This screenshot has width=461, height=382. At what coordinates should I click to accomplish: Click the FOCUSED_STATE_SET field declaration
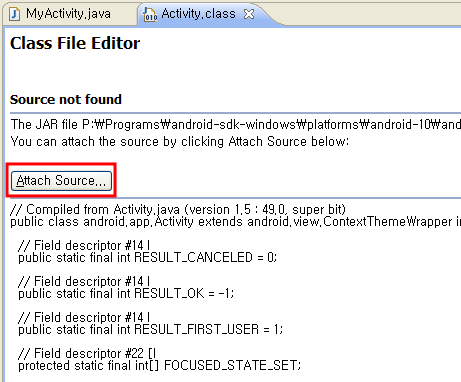(159, 366)
